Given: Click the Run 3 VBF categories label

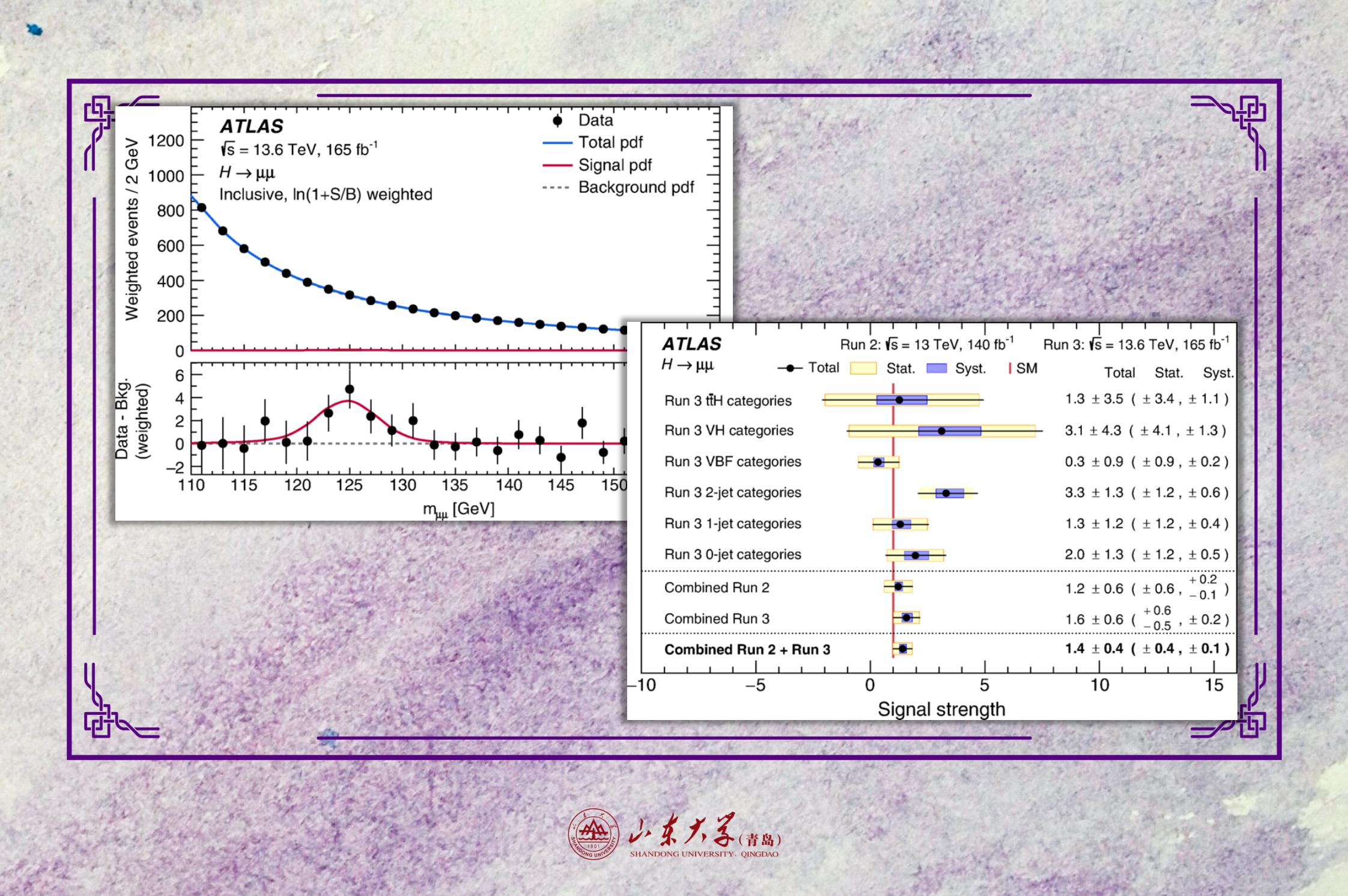Looking at the screenshot, I should click(x=732, y=462).
